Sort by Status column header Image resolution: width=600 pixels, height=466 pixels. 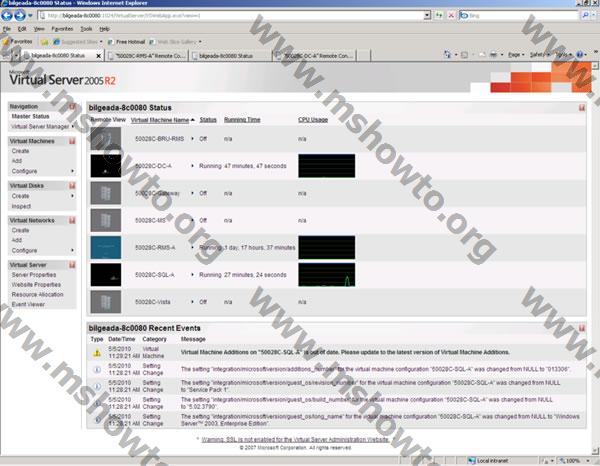208,120
